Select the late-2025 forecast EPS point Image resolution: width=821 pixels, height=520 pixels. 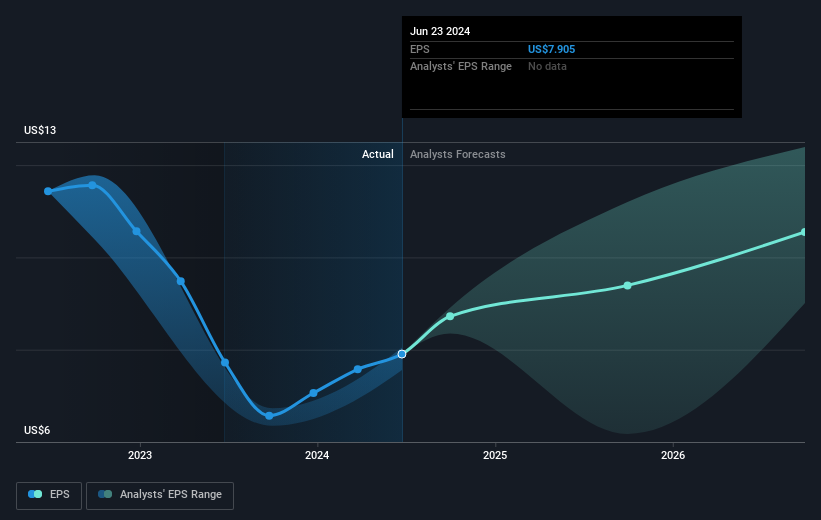click(627, 285)
